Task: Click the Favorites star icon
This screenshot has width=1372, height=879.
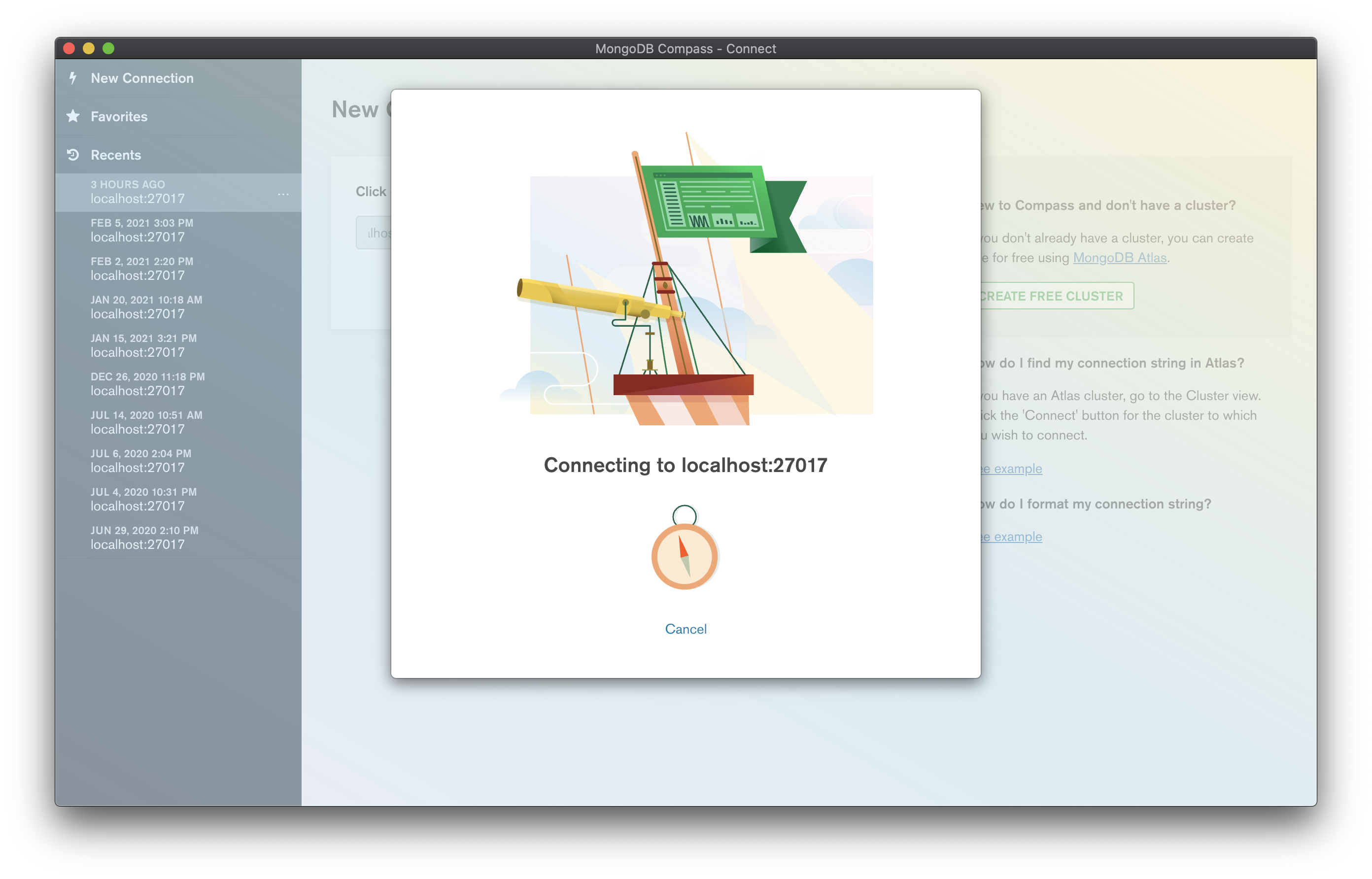Action: pyautogui.click(x=73, y=116)
